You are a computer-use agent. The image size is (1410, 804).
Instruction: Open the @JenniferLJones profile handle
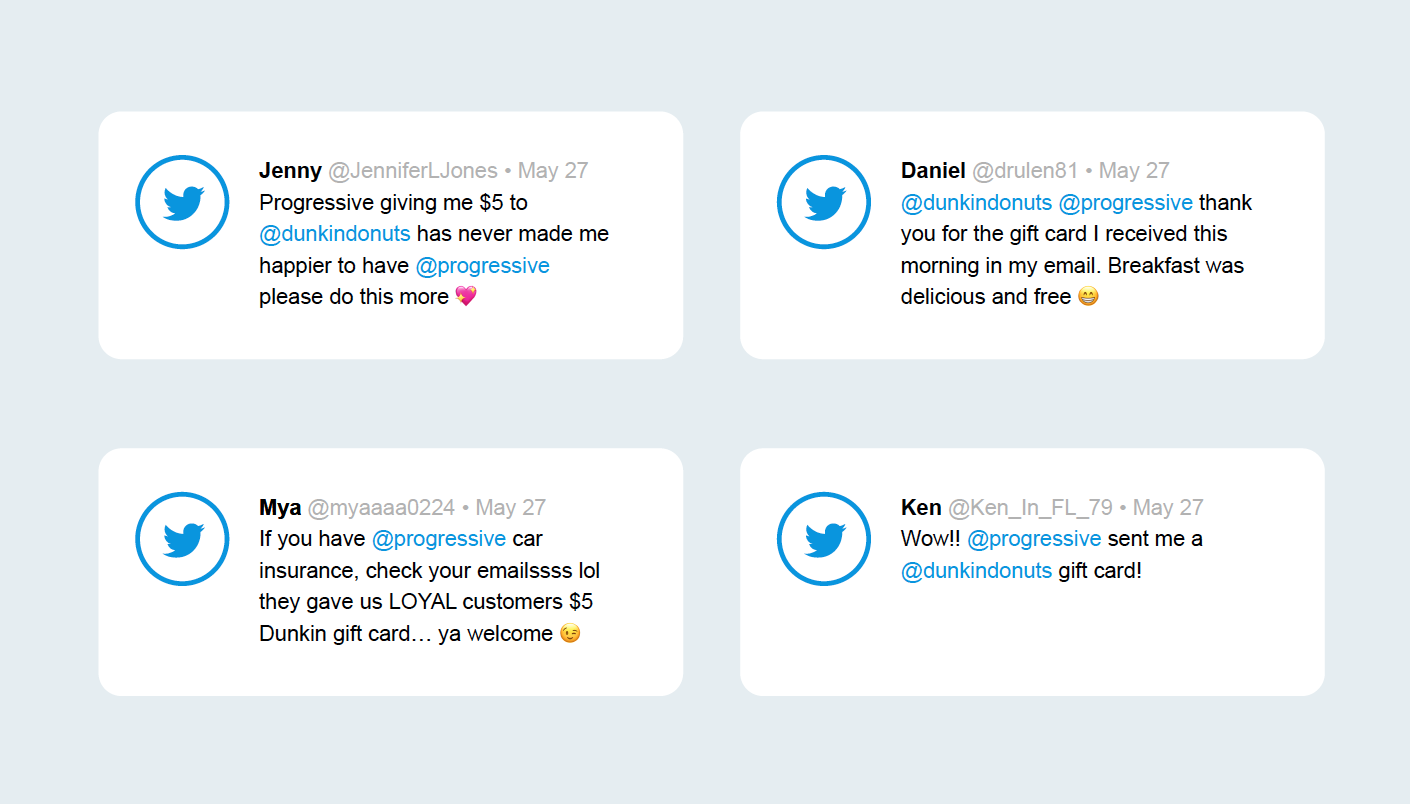pos(413,171)
